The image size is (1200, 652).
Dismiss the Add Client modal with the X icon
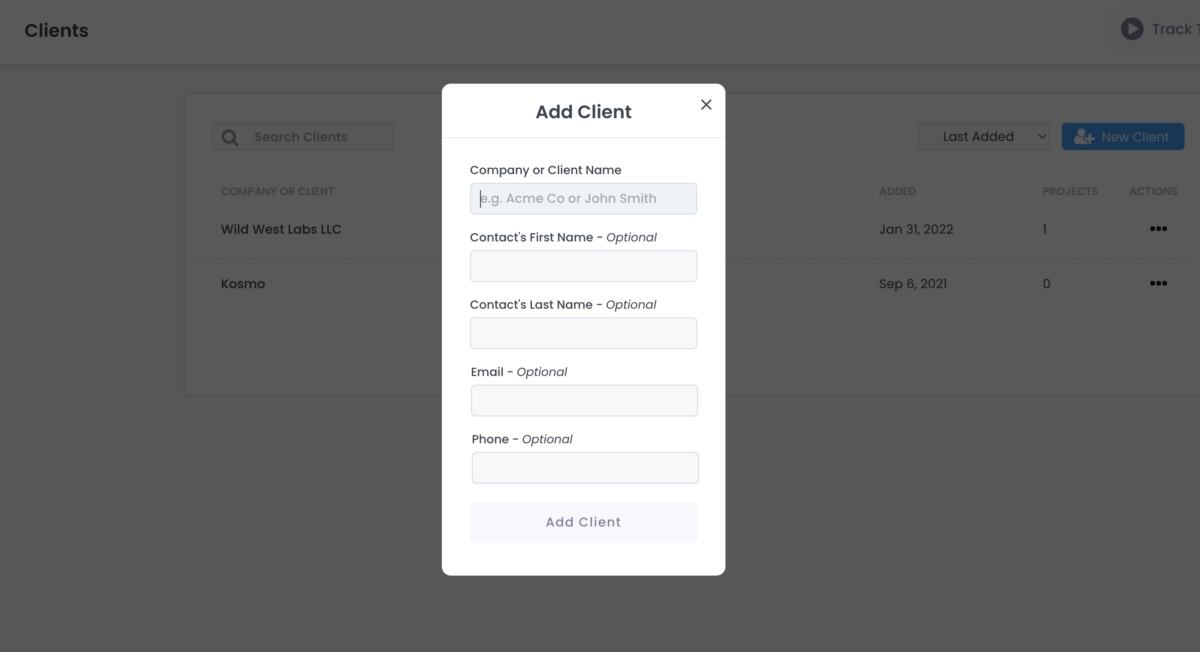tap(706, 104)
